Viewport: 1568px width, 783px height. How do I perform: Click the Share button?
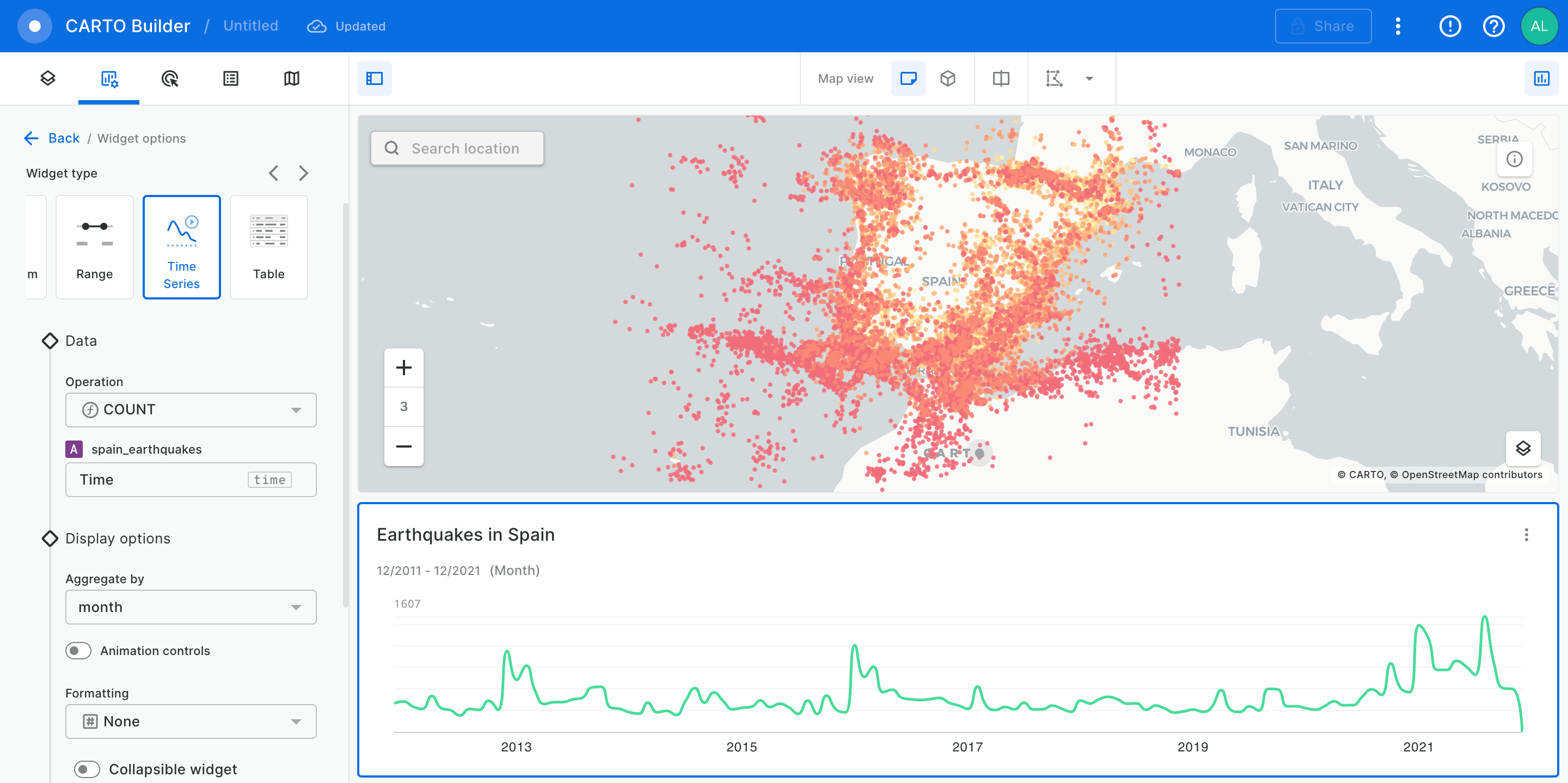(x=1322, y=26)
